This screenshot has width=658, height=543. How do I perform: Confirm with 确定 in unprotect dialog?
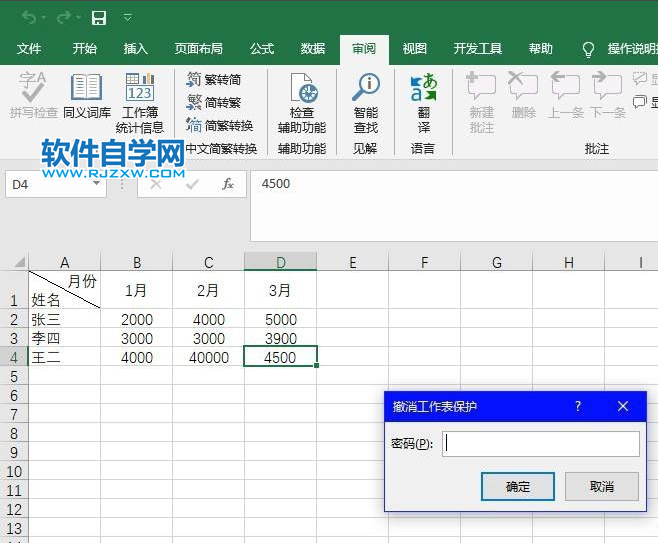click(x=517, y=486)
